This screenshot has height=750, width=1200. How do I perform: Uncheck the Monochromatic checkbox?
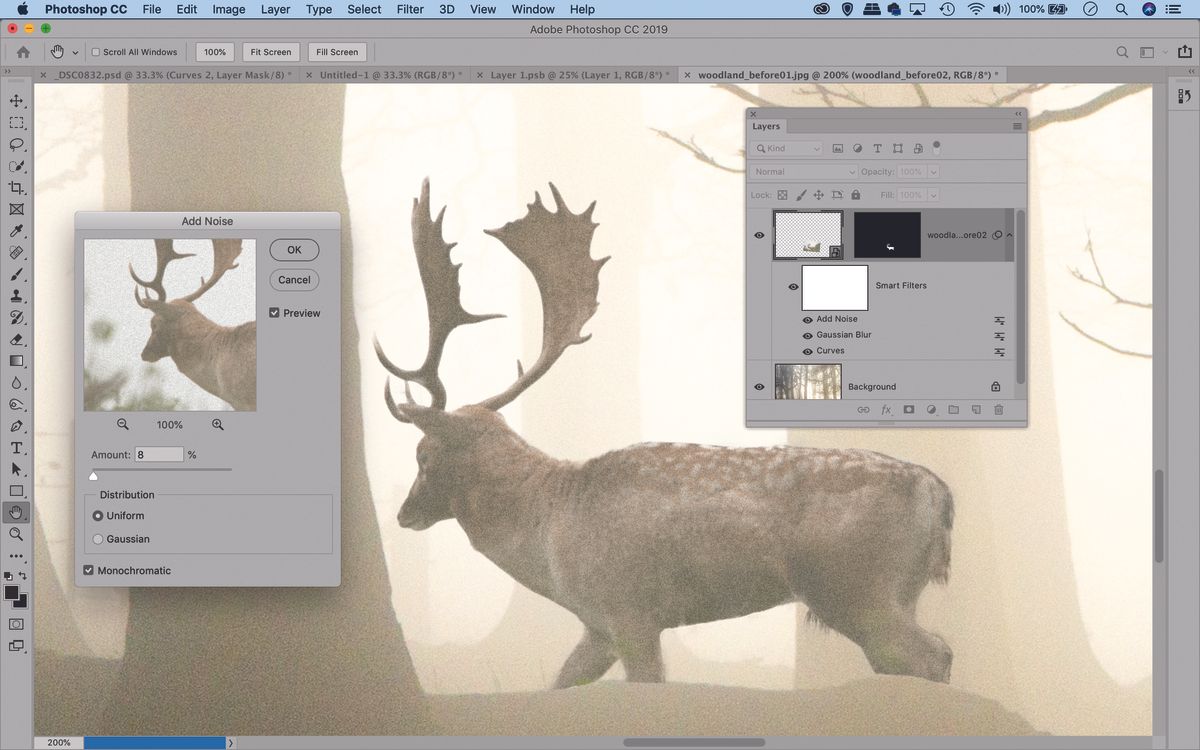[88, 569]
